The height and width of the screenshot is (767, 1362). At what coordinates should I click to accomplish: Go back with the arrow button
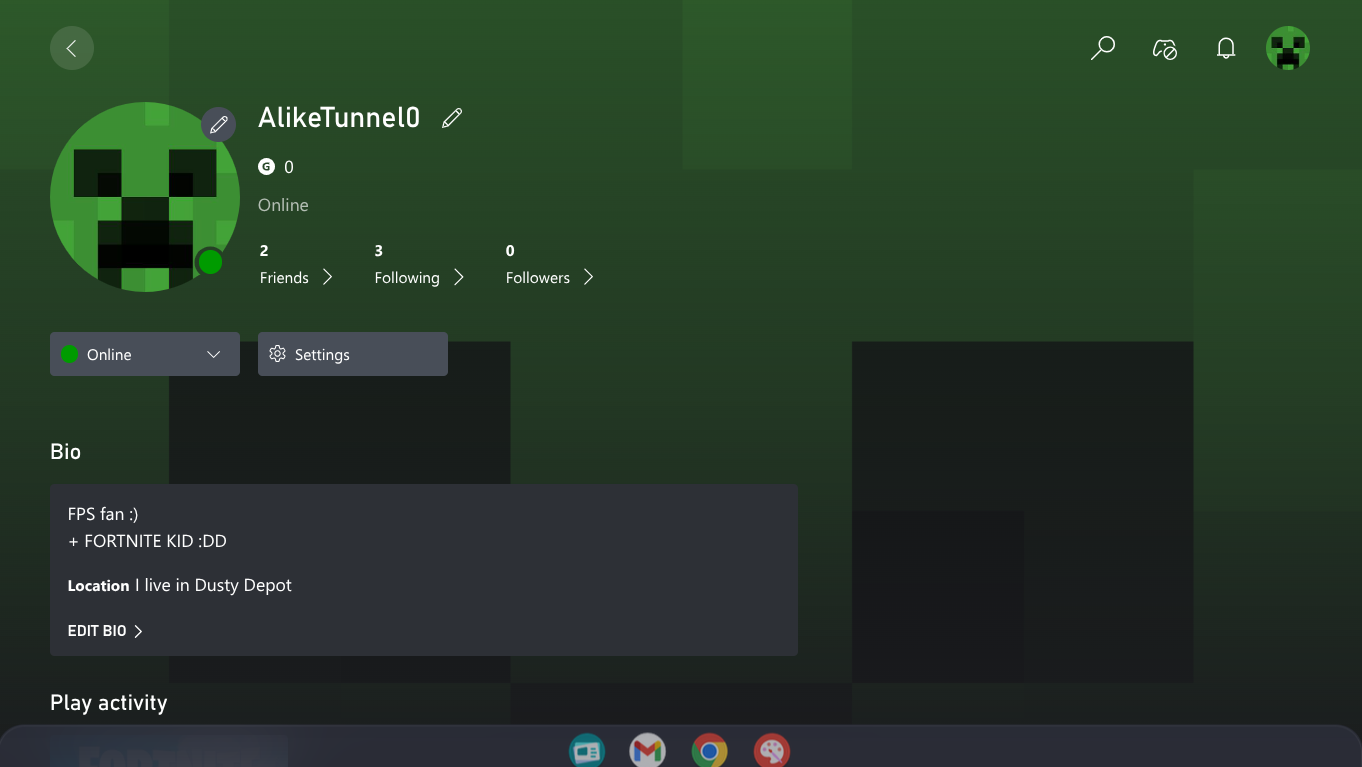72,48
